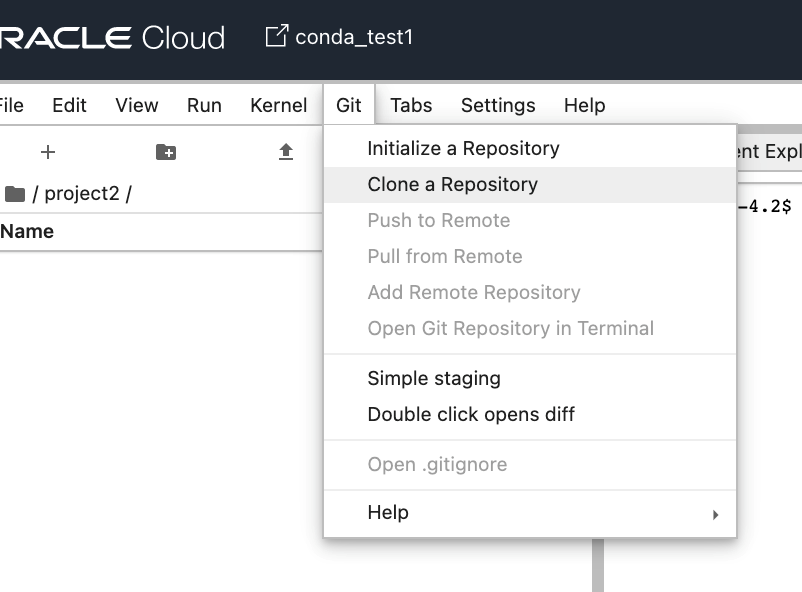Click the new launcher plus icon
This screenshot has height=592, width=802.
pos(48,152)
